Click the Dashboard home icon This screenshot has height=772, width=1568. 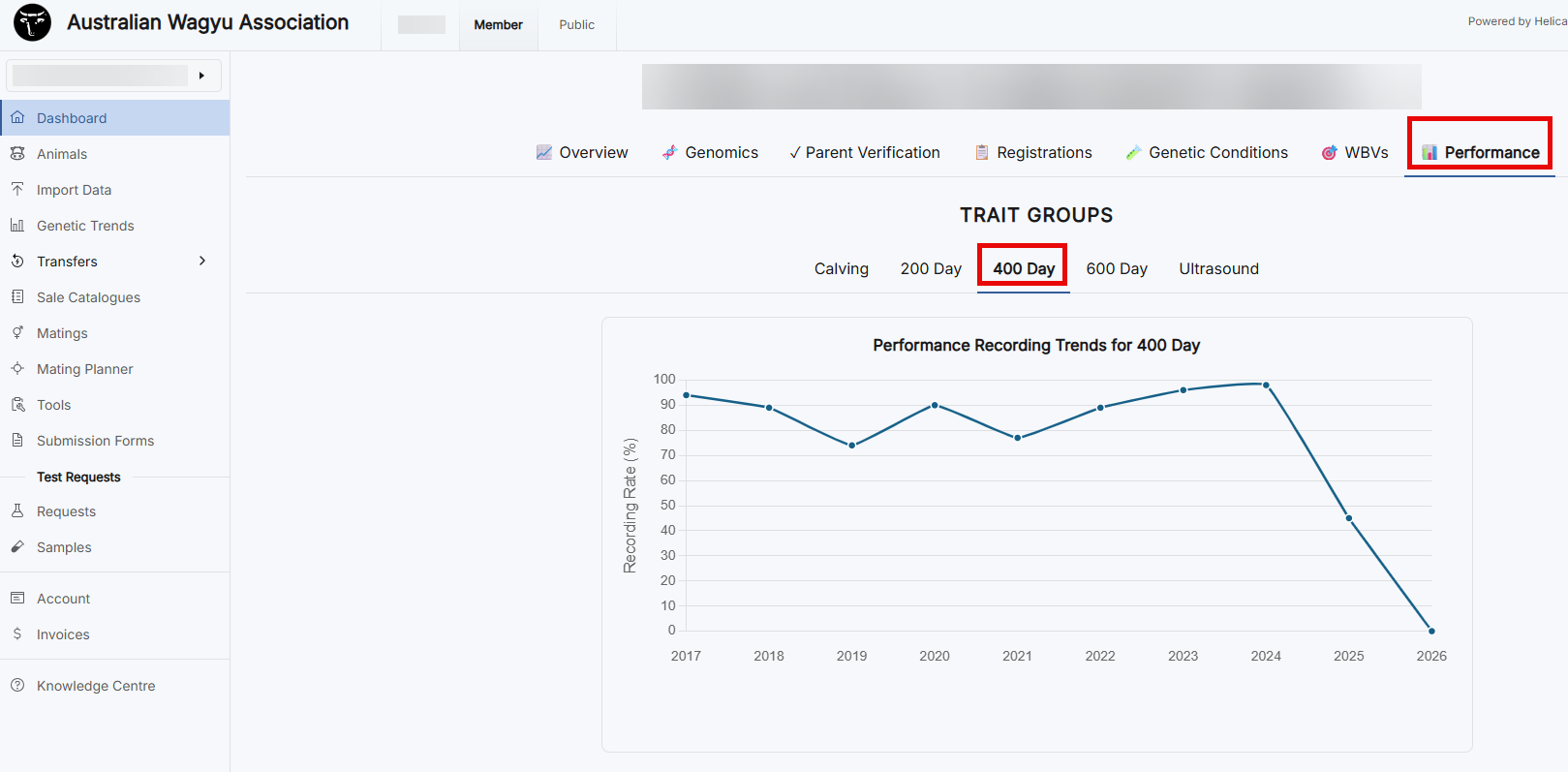coord(17,117)
